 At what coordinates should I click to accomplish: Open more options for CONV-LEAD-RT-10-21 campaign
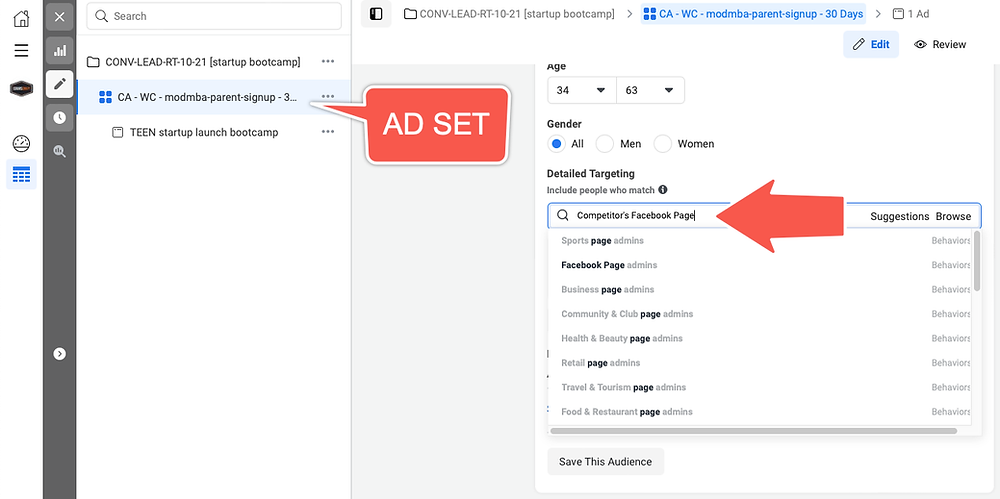[328, 61]
